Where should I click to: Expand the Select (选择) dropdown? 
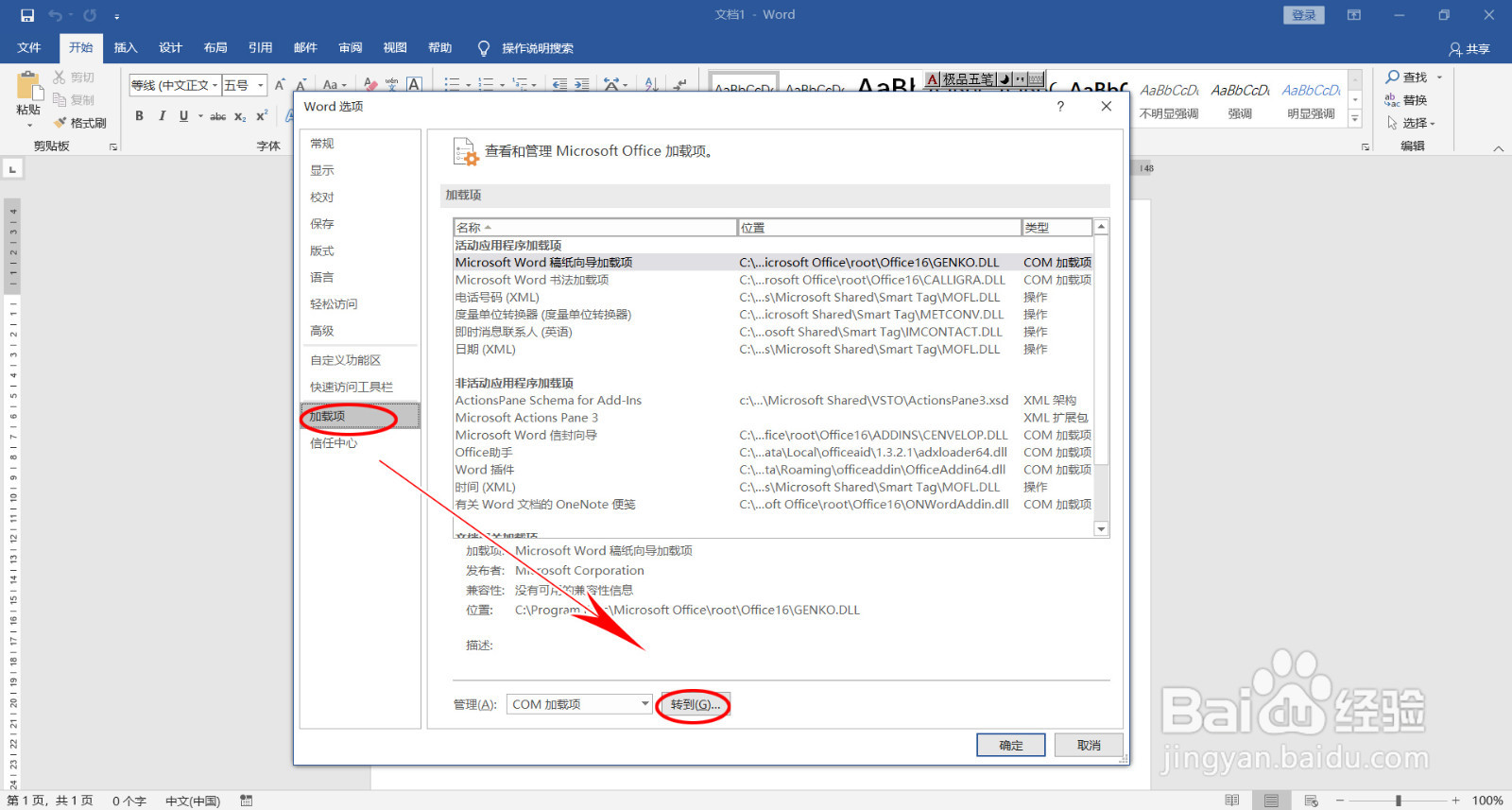click(x=1432, y=124)
